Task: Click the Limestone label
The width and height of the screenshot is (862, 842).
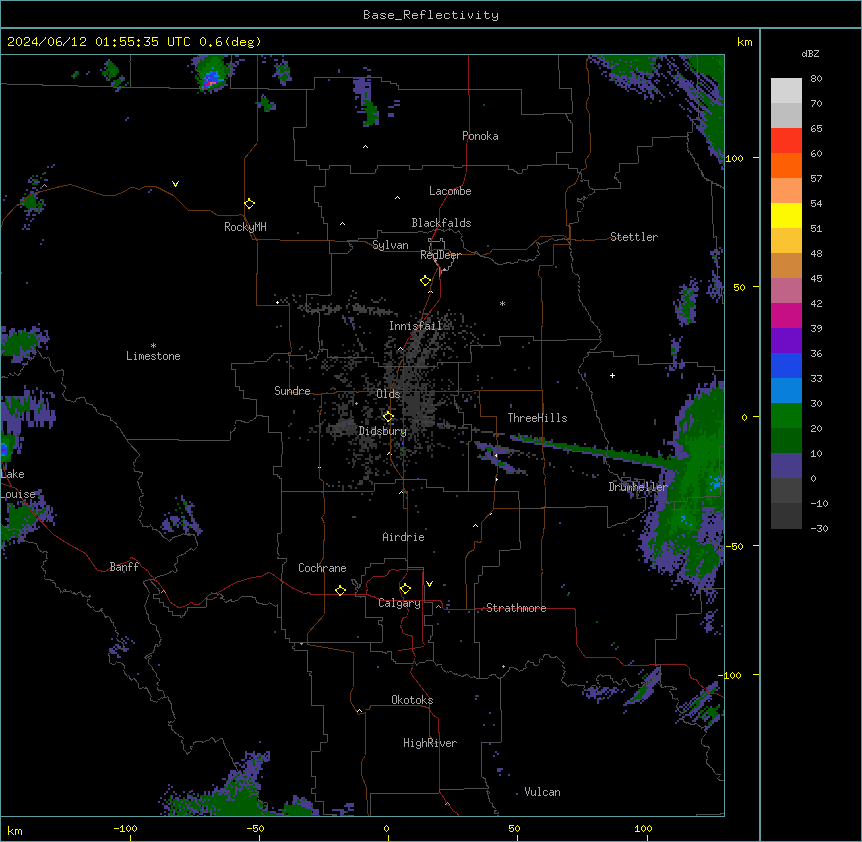Action: coord(153,356)
